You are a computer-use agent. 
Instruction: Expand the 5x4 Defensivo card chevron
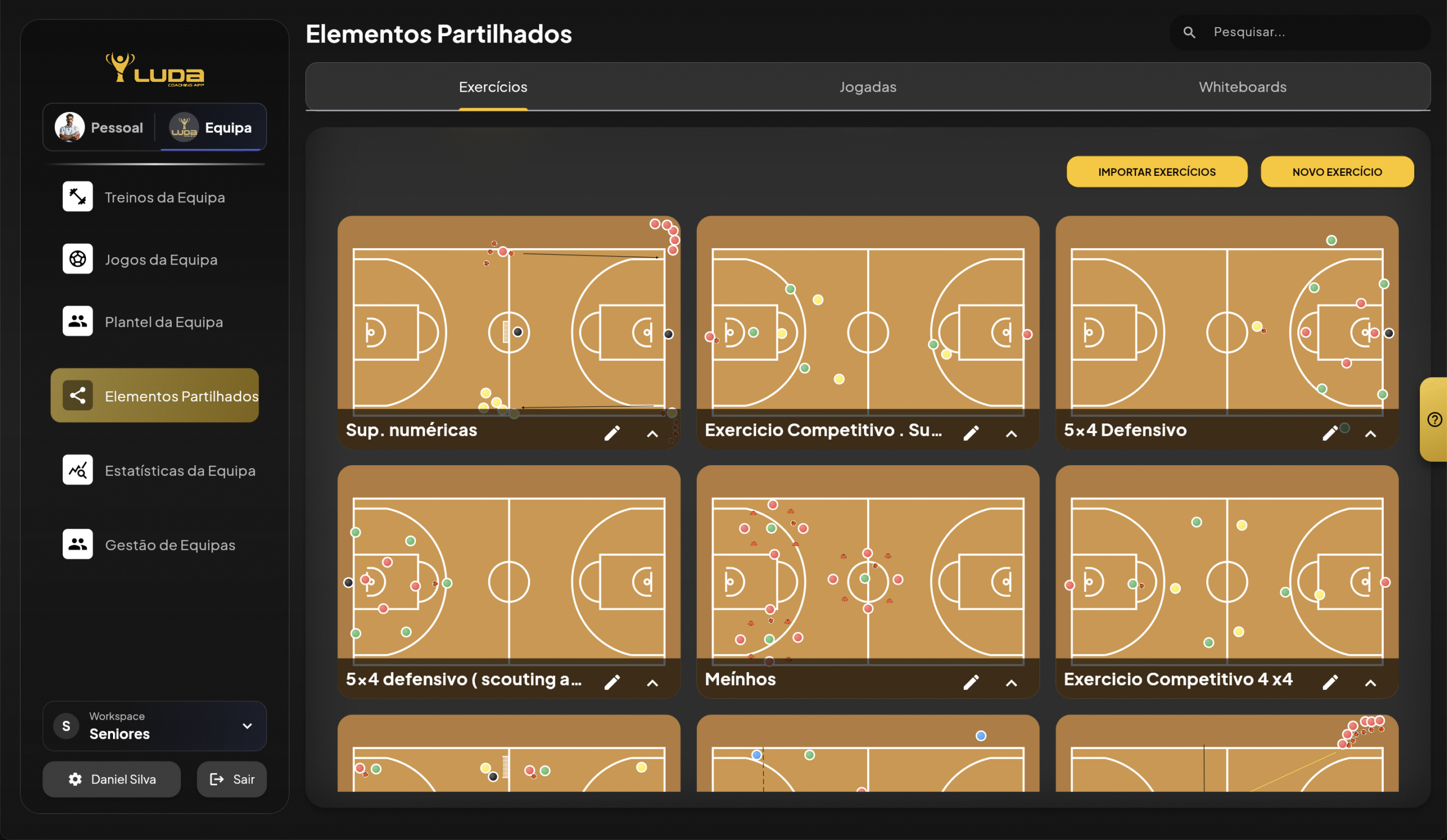click(1371, 434)
